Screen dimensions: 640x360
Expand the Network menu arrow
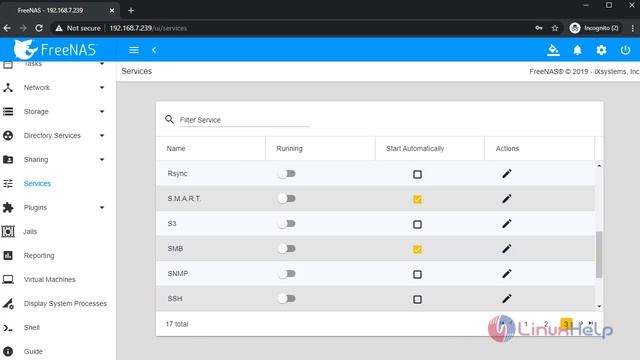(x=102, y=87)
